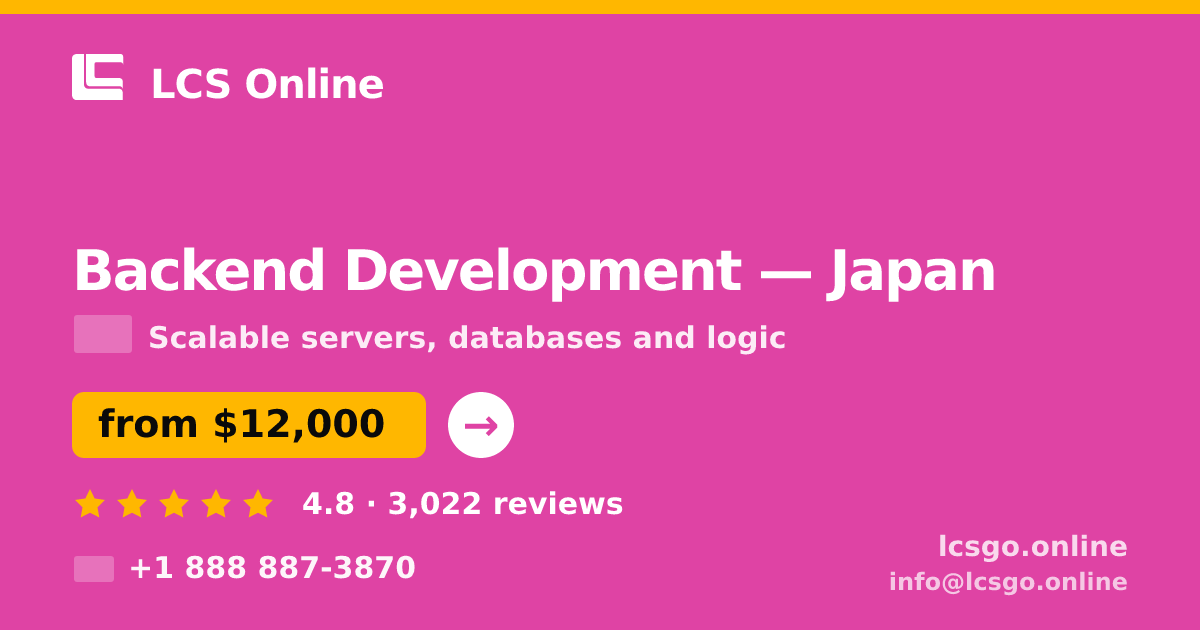Click 'Scalable servers, databases and logic' subtitle

point(467,338)
